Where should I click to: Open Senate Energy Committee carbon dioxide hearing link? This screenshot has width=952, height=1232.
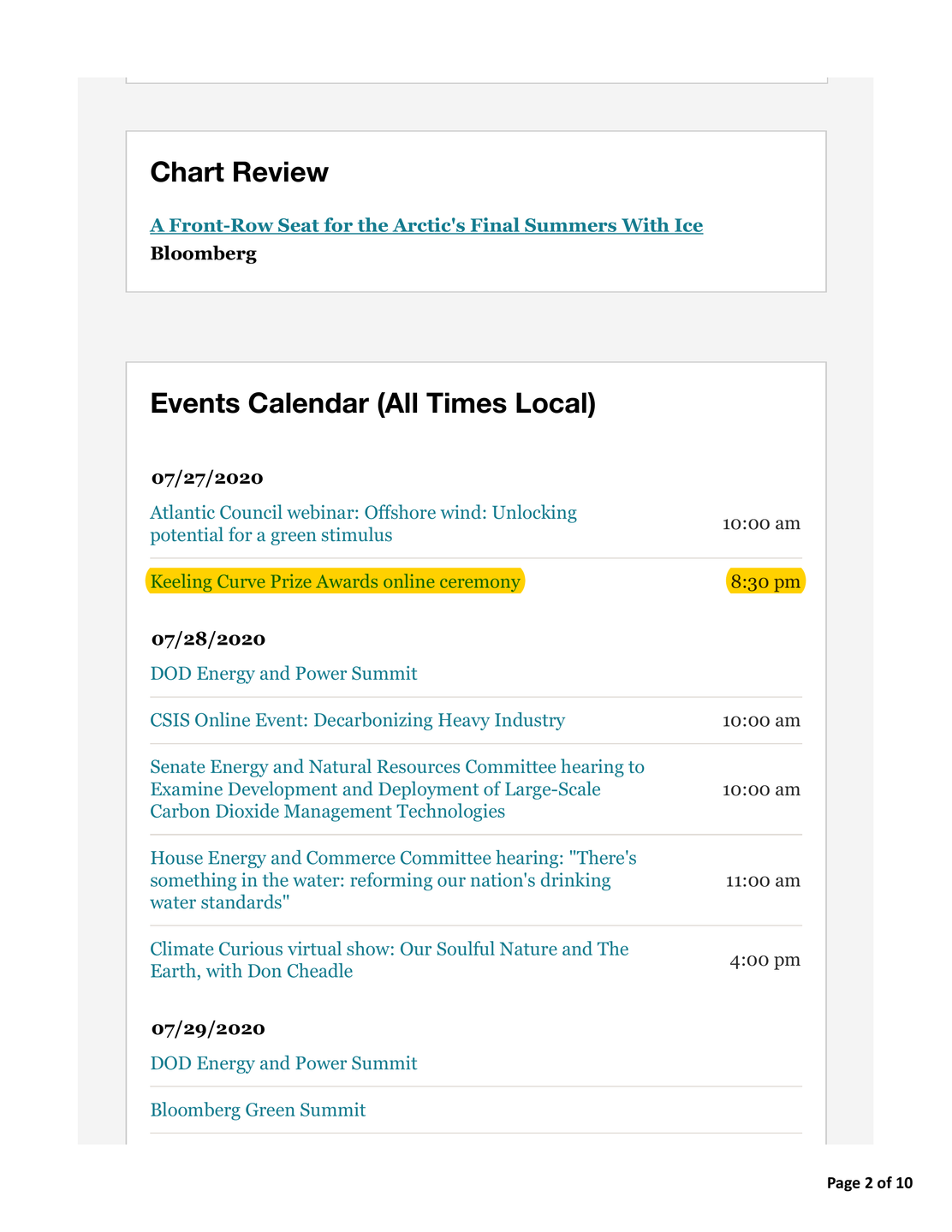[x=397, y=789]
